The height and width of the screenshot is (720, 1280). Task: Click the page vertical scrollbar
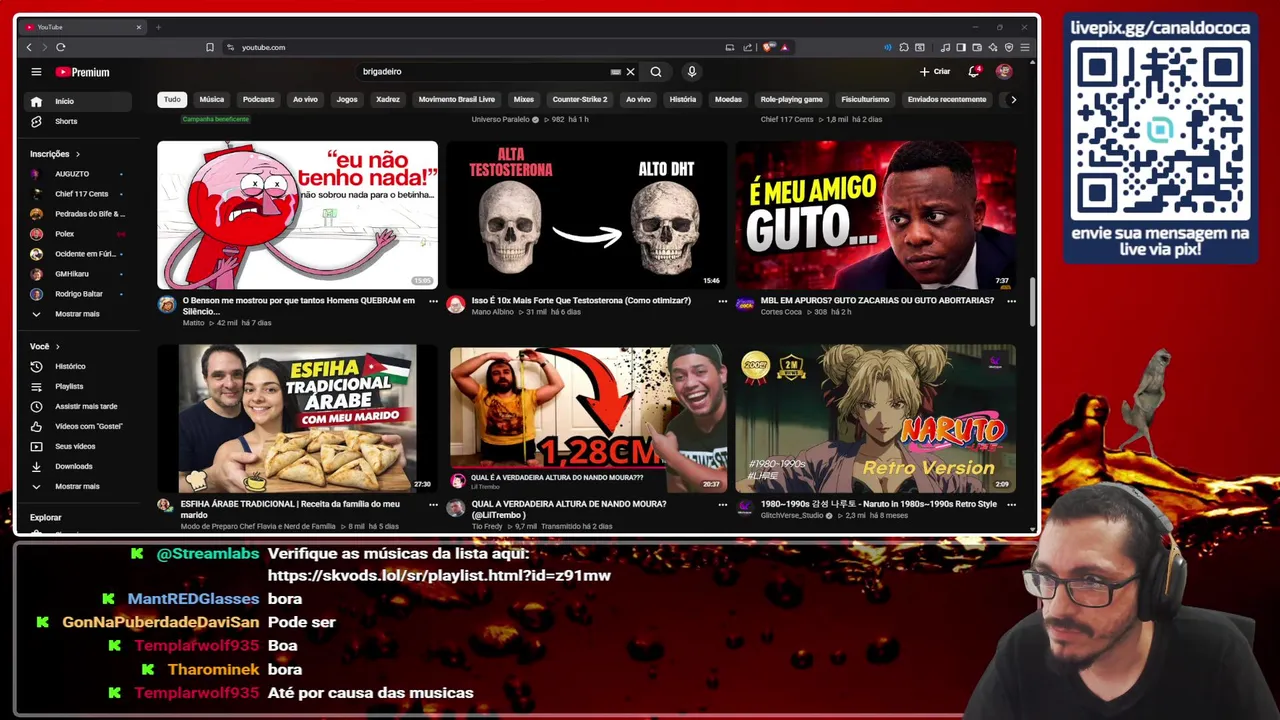point(1034,300)
